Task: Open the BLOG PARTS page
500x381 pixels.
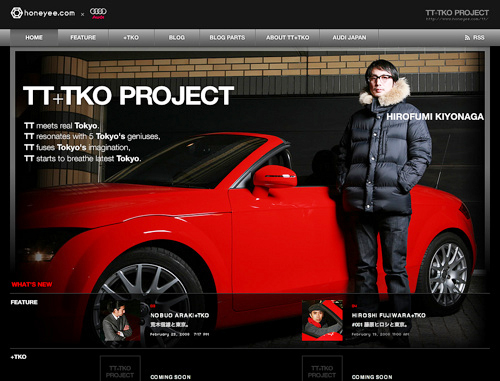Action: point(227,38)
